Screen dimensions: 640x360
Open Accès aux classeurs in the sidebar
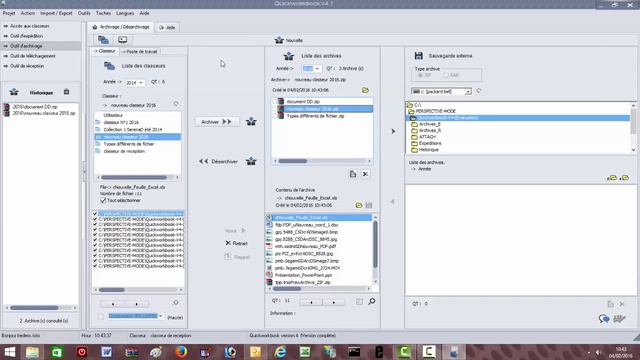29,26
